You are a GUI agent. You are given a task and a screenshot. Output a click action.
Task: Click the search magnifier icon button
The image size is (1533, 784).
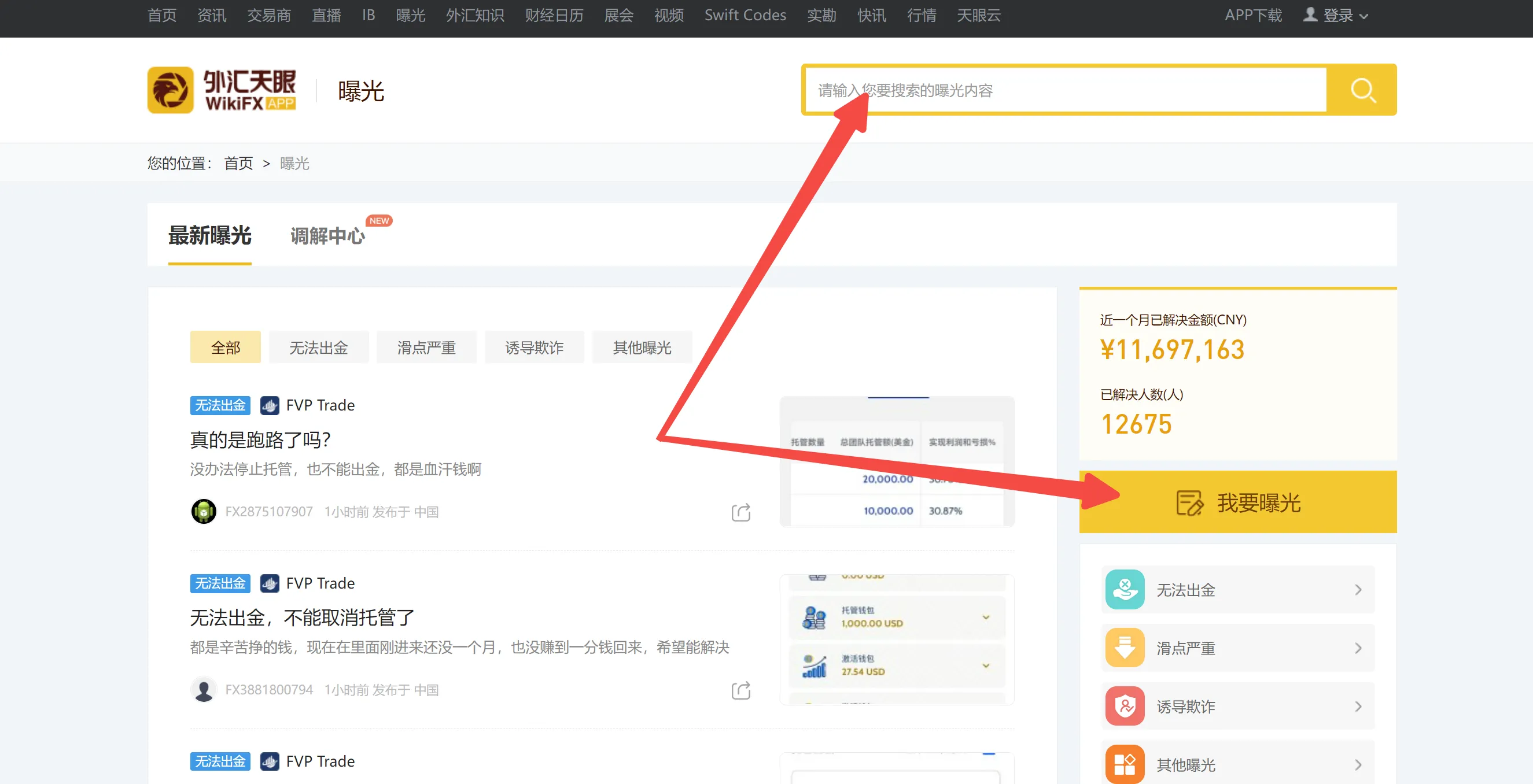(1362, 90)
